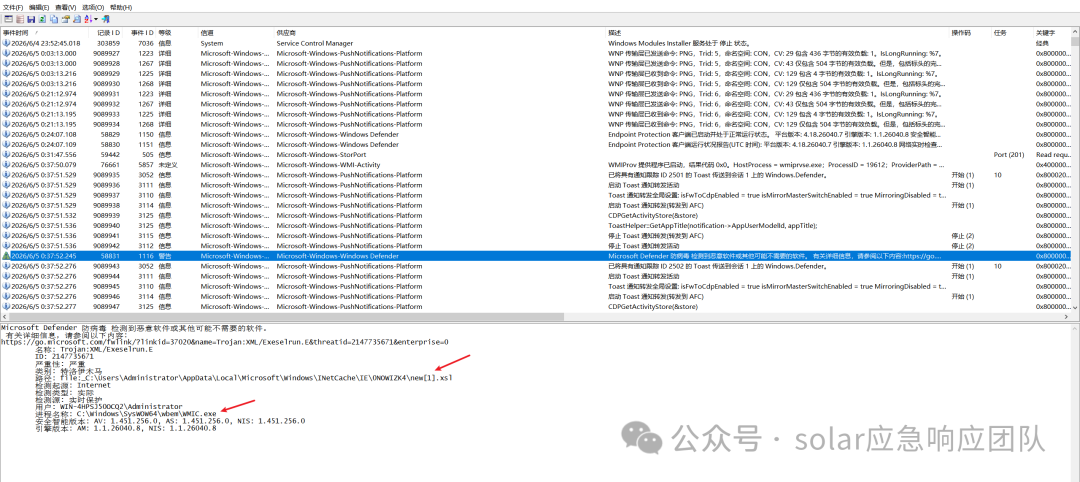The width and height of the screenshot is (1080, 482).
Task: Click the info icon on record 58829 row
Action: pos(6,134)
